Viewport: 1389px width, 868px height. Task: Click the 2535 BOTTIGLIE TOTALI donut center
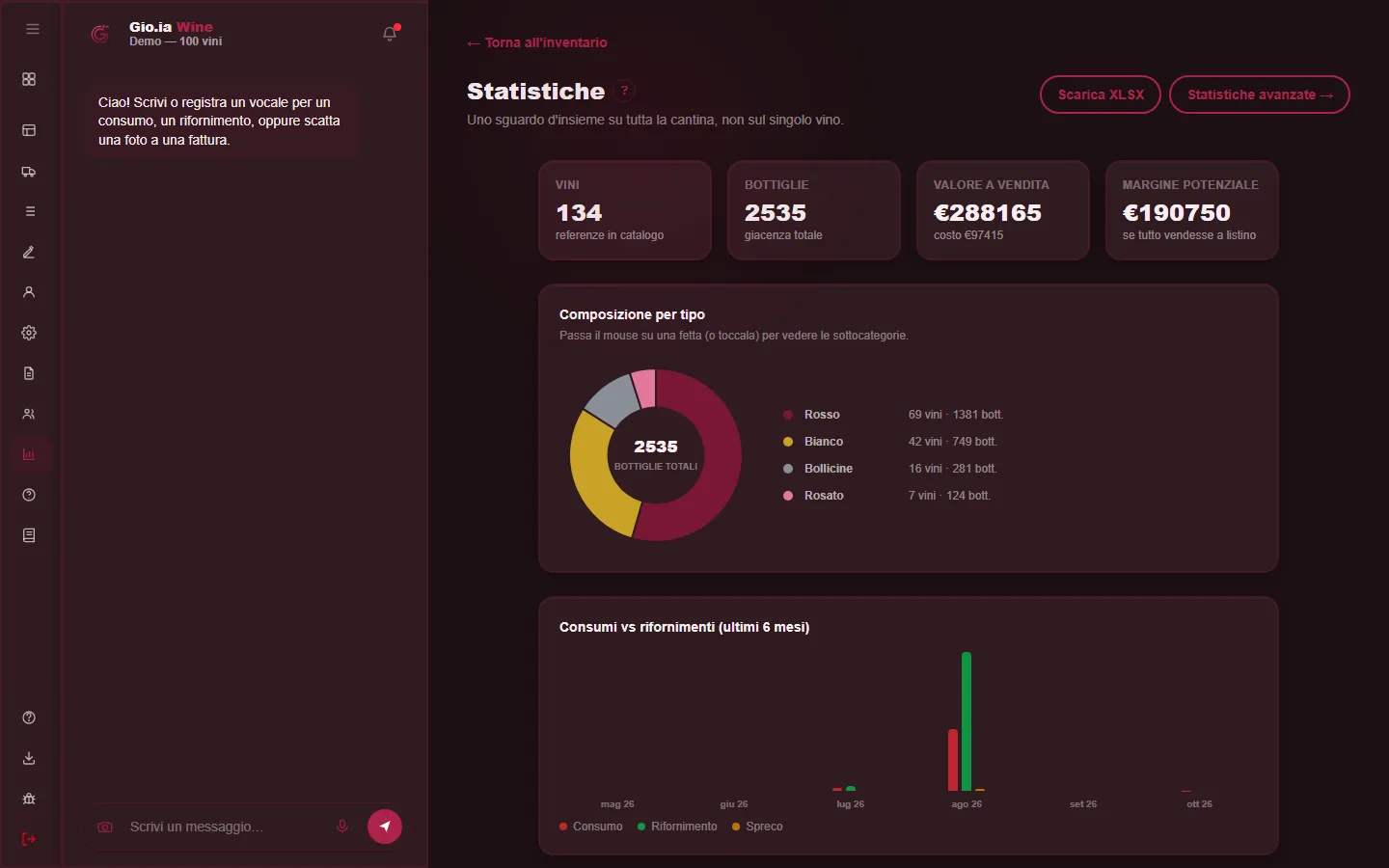click(656, 455)
